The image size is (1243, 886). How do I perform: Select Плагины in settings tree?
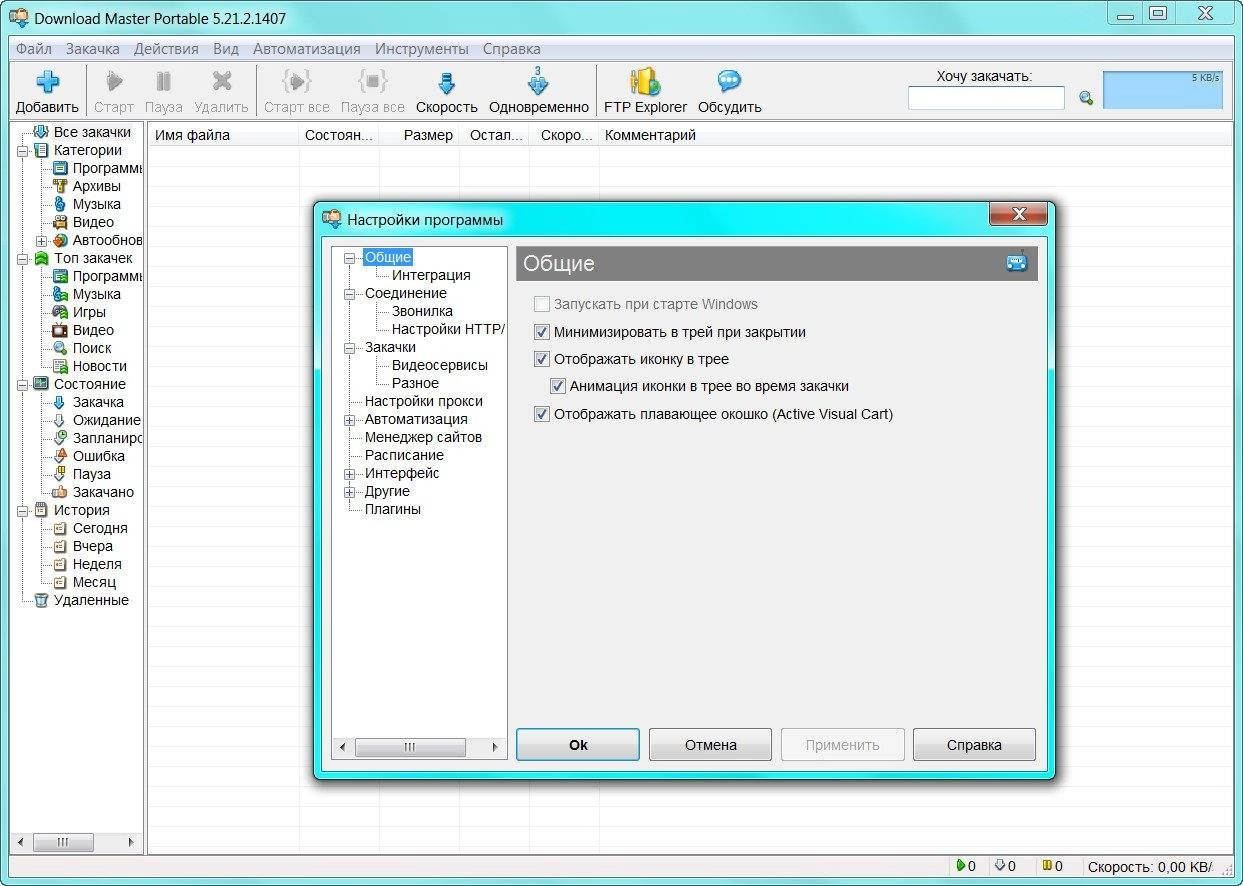[392, 509]
